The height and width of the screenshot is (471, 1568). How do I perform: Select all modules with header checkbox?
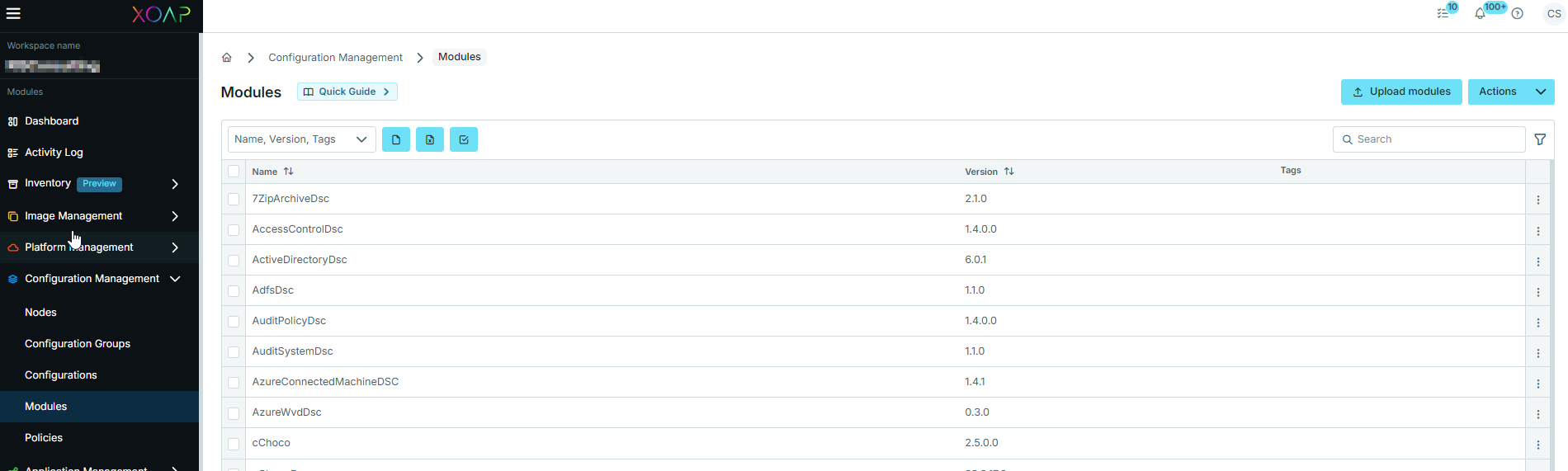point(234,172)
